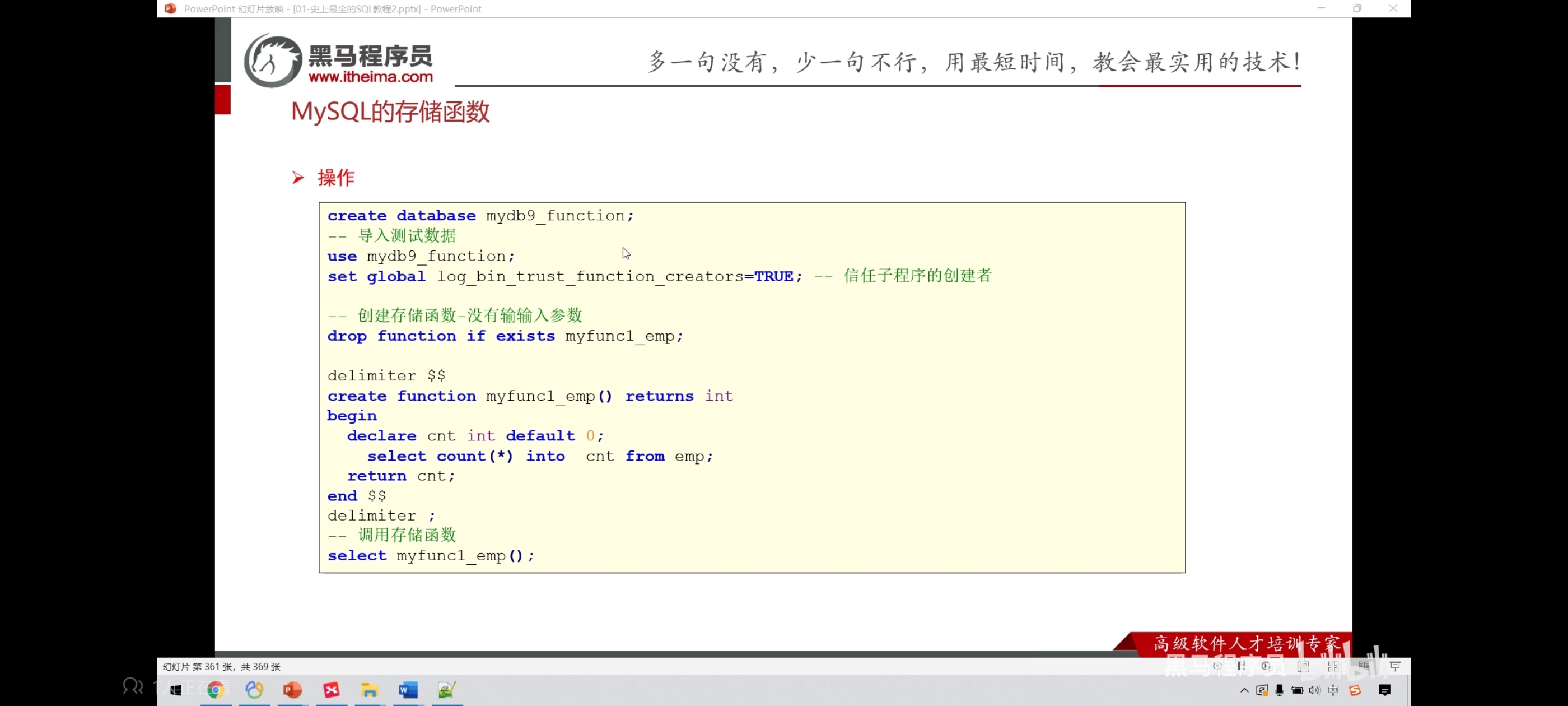Start Slide Show view from status bar
1568x706 pixels.
[x=1395, y=666]
